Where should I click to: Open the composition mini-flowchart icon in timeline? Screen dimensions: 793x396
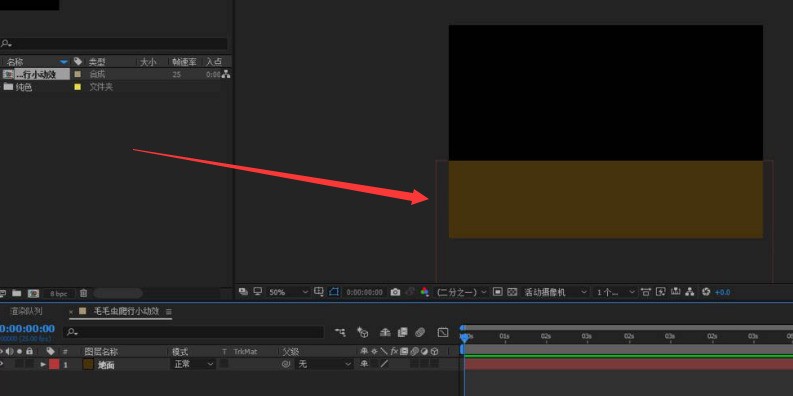340,332
